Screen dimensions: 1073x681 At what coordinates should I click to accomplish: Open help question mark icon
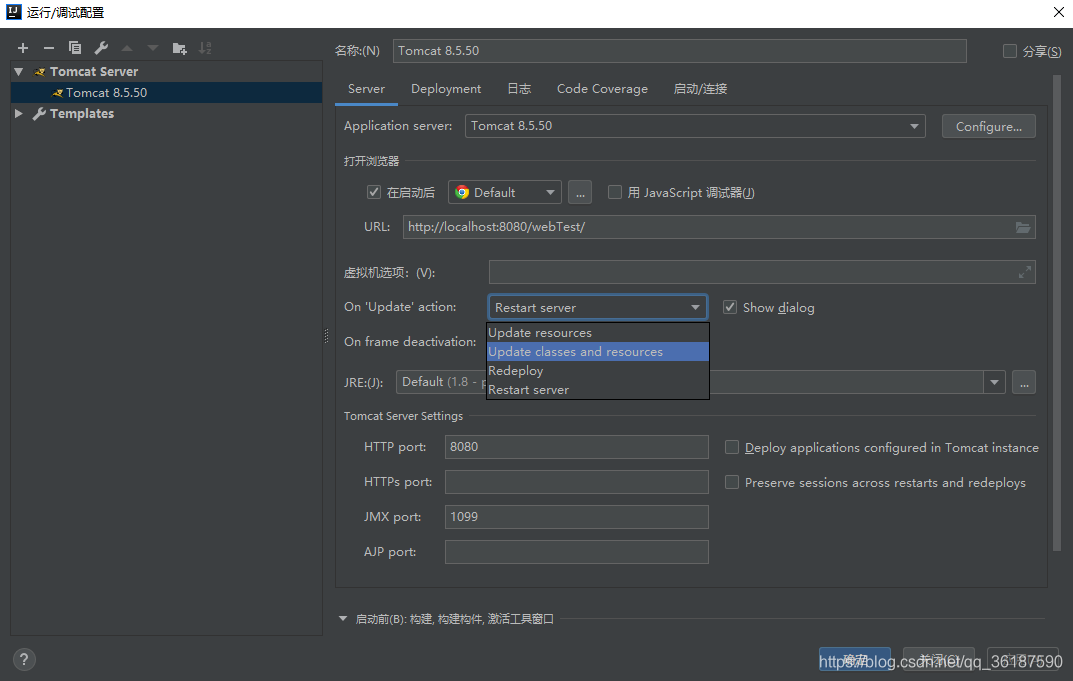[x=24, y=659]
